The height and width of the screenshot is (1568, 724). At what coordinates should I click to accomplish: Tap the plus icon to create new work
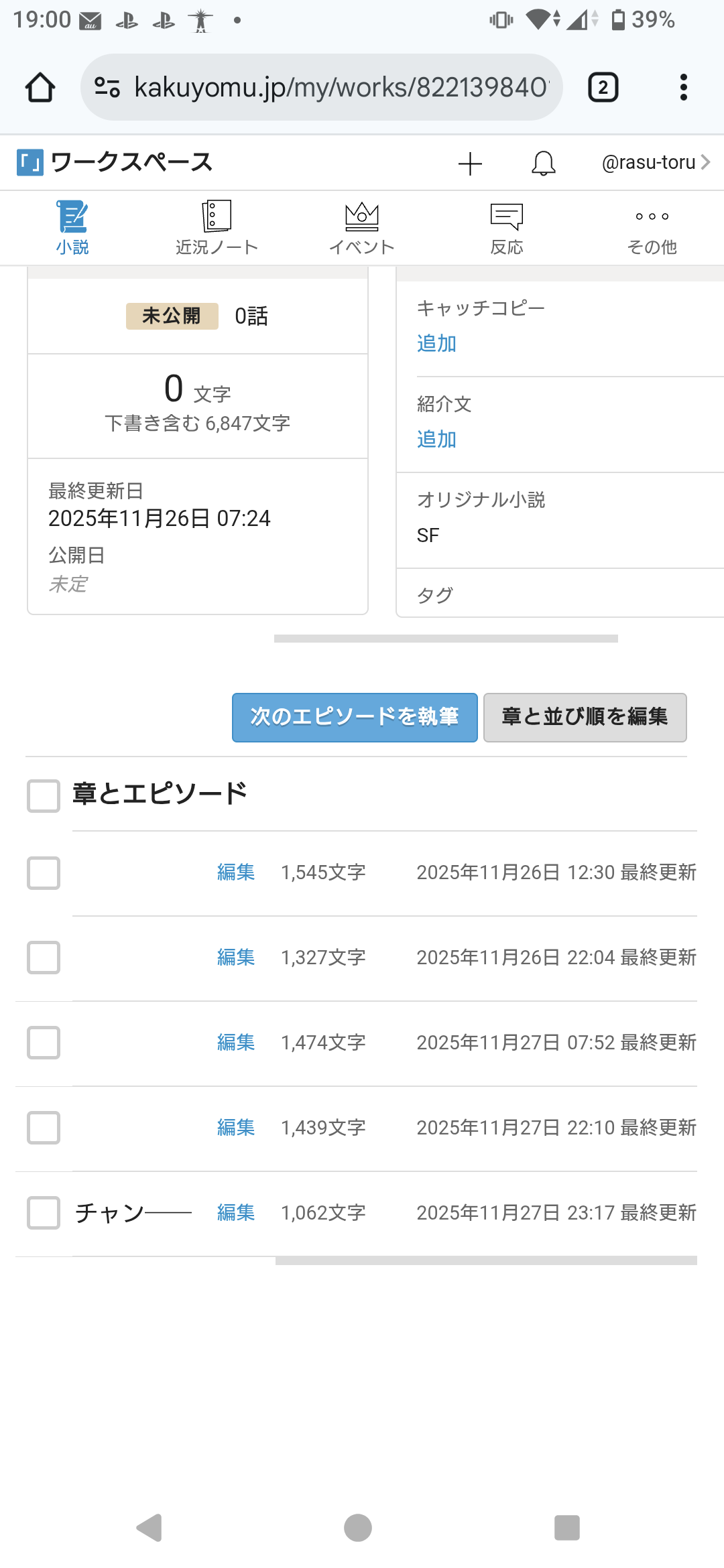pyautogui.click(x=470, y=164)
